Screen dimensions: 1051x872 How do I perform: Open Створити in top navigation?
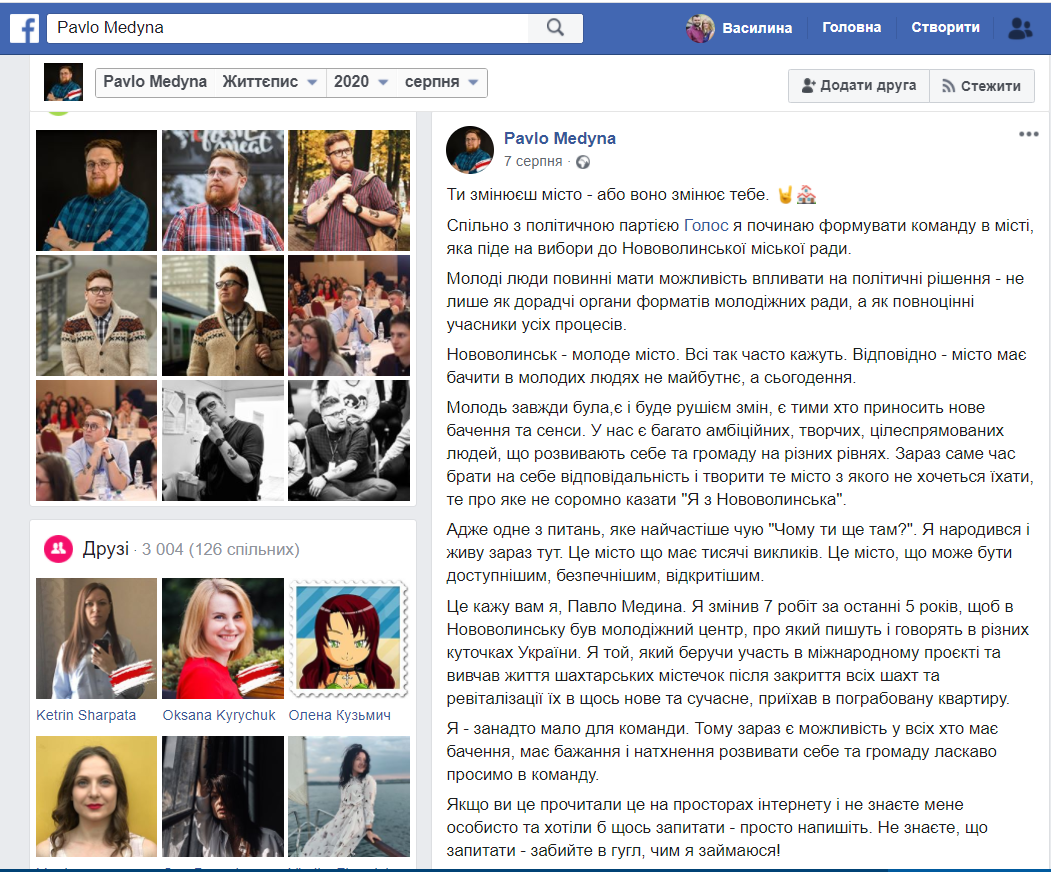click(x=945, y=28)
